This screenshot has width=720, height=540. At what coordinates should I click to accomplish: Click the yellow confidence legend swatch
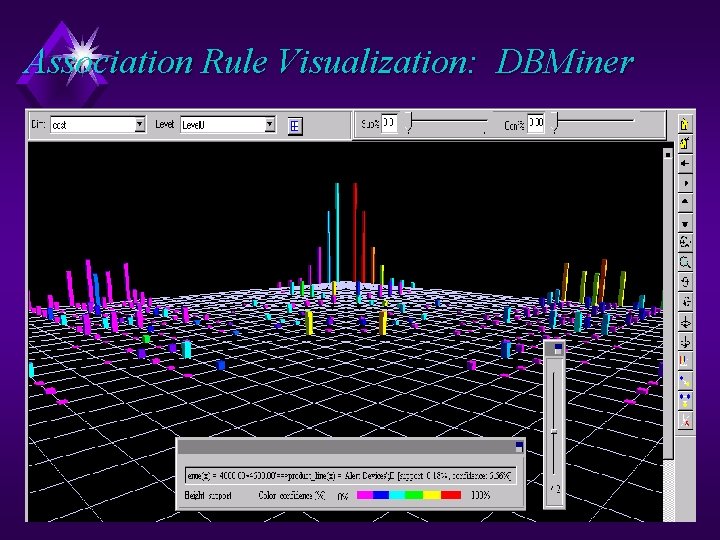coord(432,495)
